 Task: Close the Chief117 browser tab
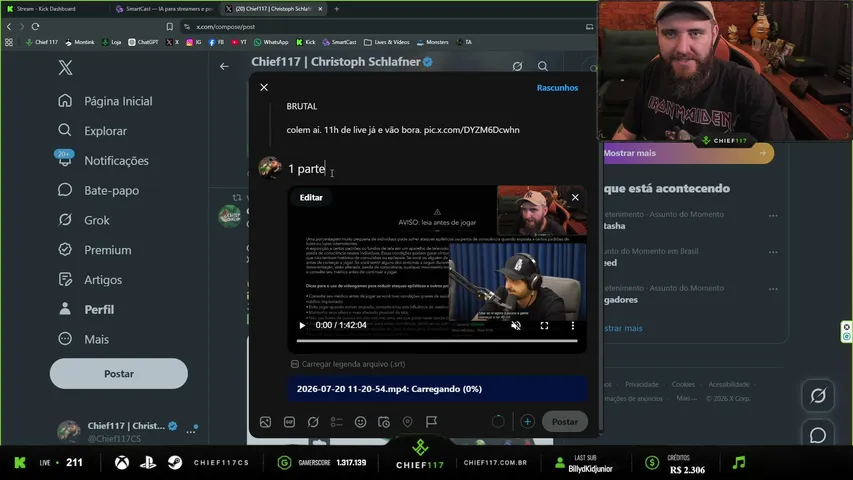point(320,9)
